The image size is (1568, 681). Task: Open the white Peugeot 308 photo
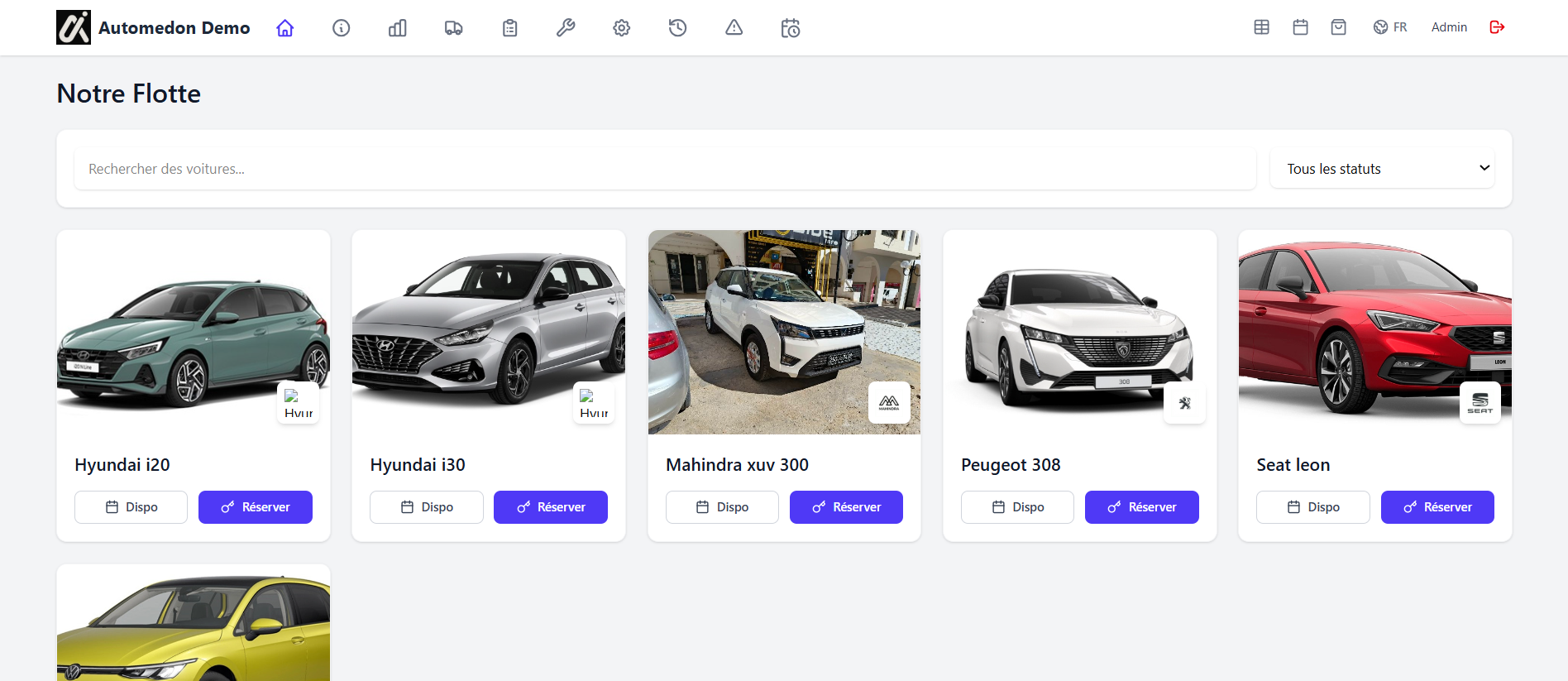[1080, 332]
